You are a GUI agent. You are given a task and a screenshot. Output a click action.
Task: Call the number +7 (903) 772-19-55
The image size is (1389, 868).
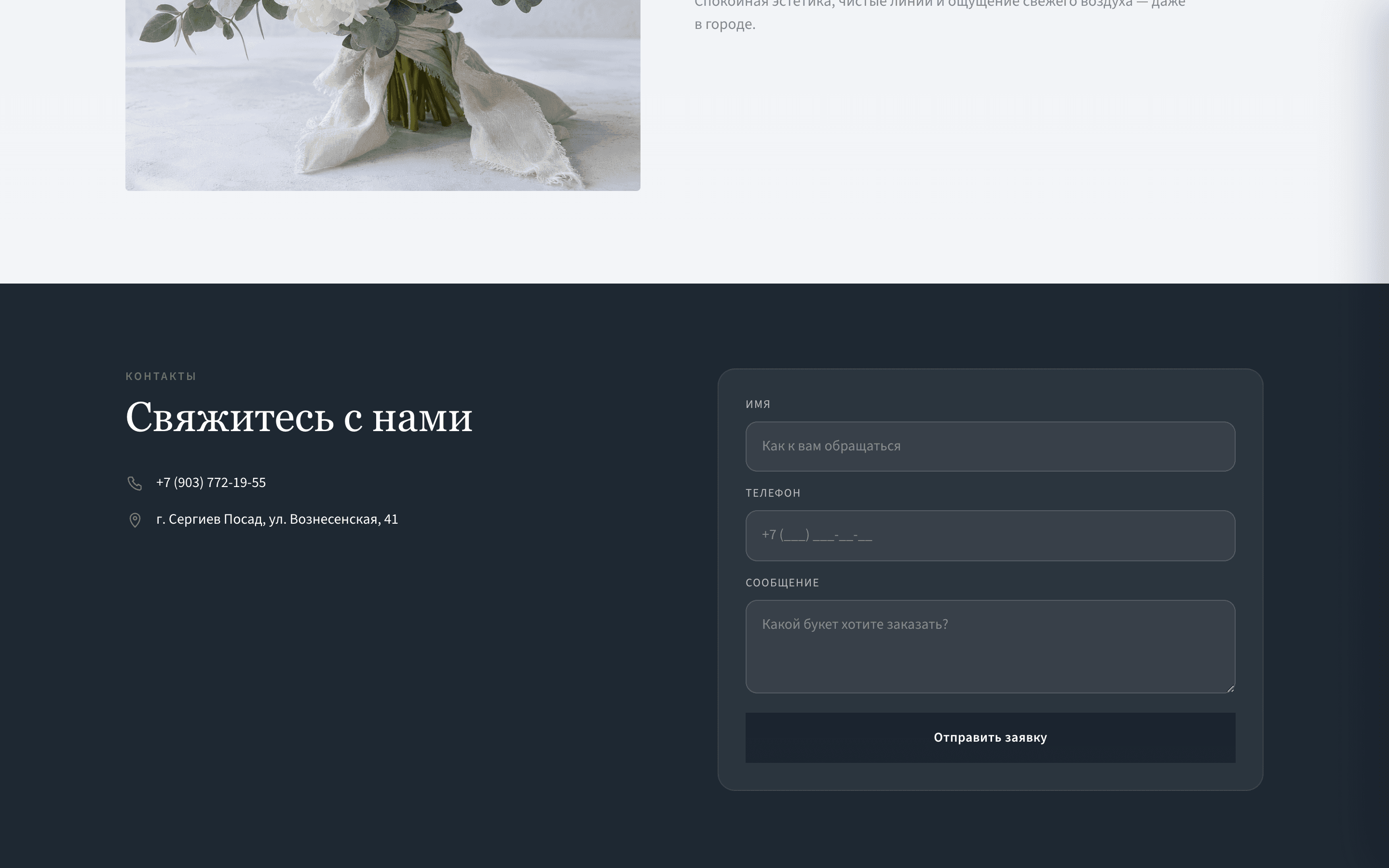211,482
